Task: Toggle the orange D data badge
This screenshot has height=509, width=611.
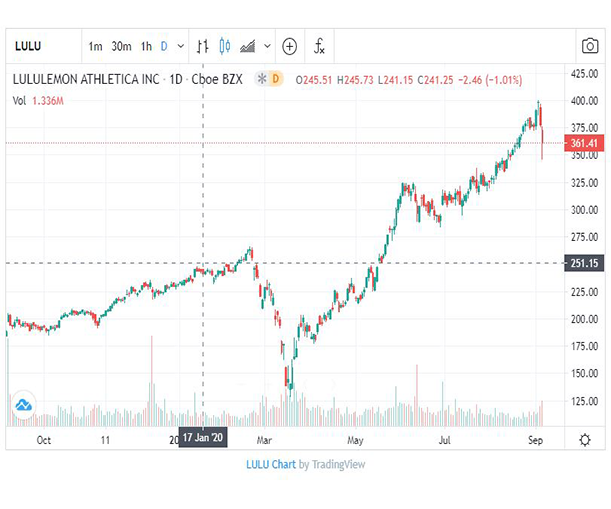Action: point(275,79)
